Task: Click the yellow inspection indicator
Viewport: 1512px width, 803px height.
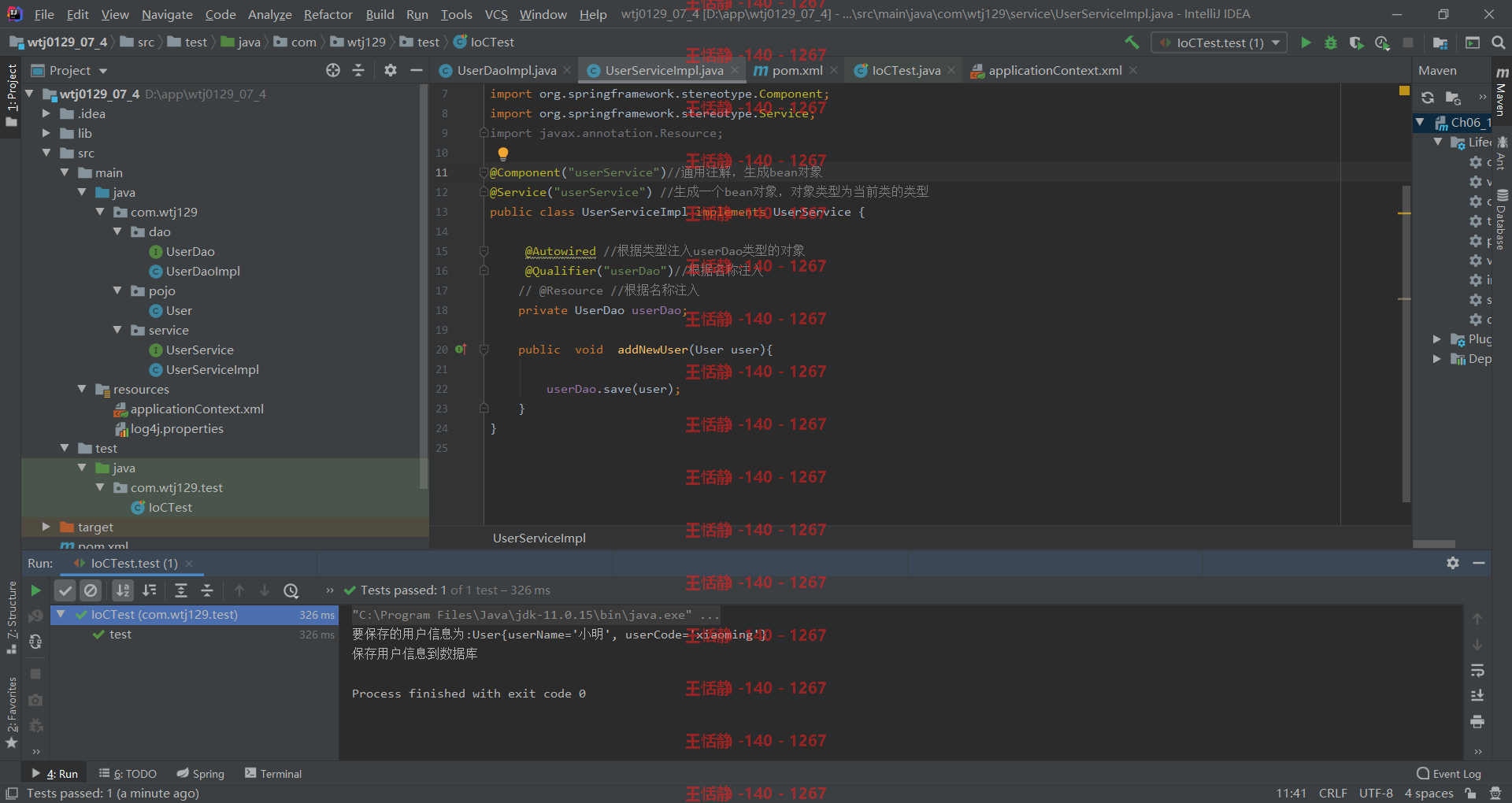Action: click(x=1404, y=91)
